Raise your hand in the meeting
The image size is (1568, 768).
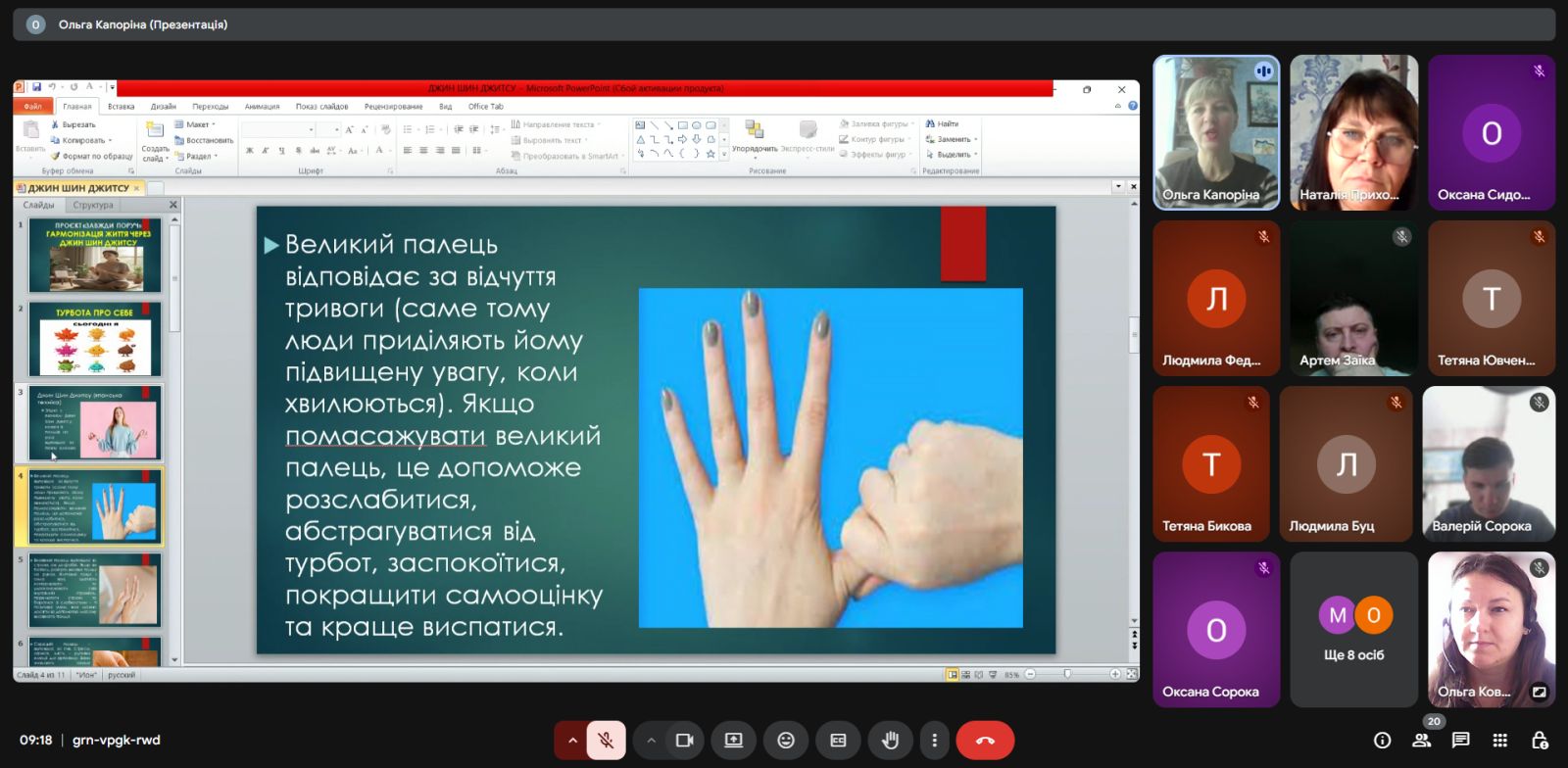(890, 741)
